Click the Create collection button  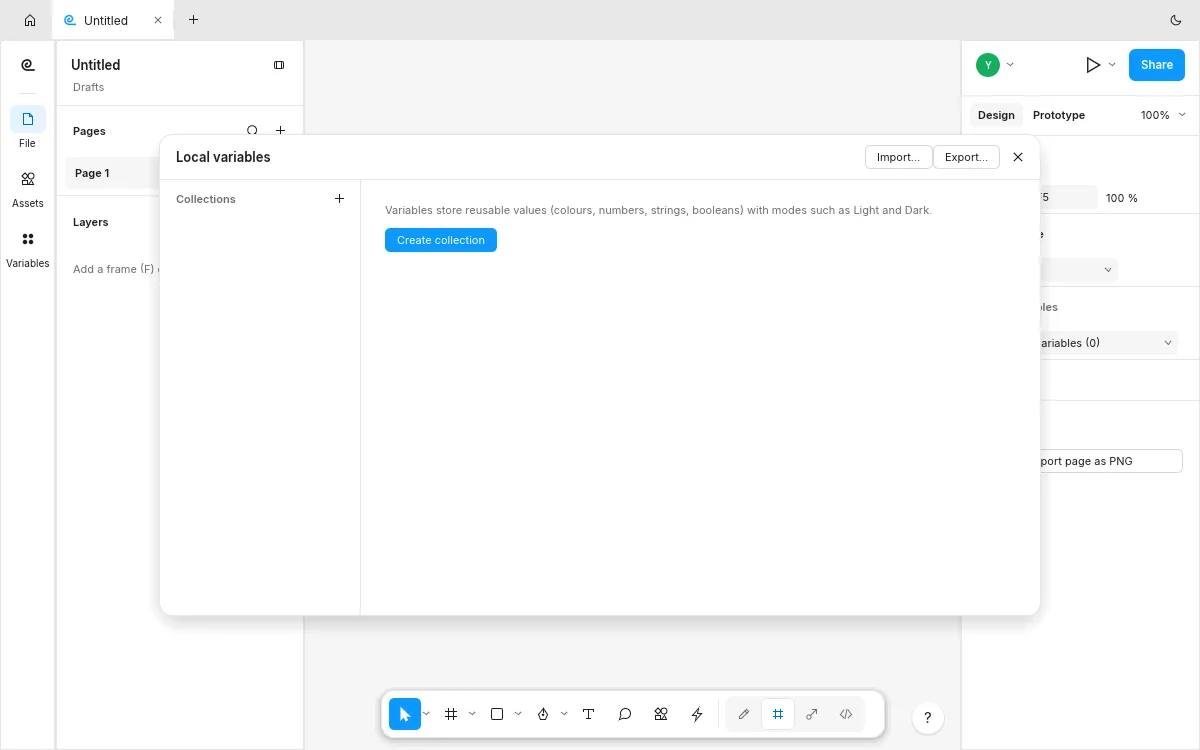point(441,240)
